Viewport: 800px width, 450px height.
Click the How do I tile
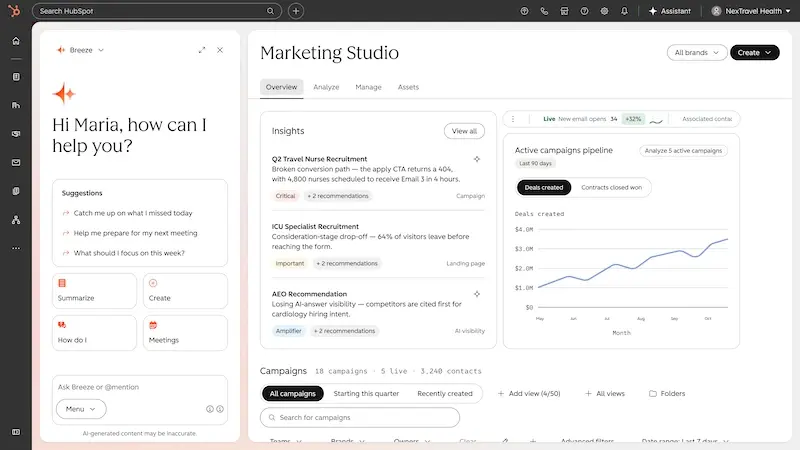94,333
